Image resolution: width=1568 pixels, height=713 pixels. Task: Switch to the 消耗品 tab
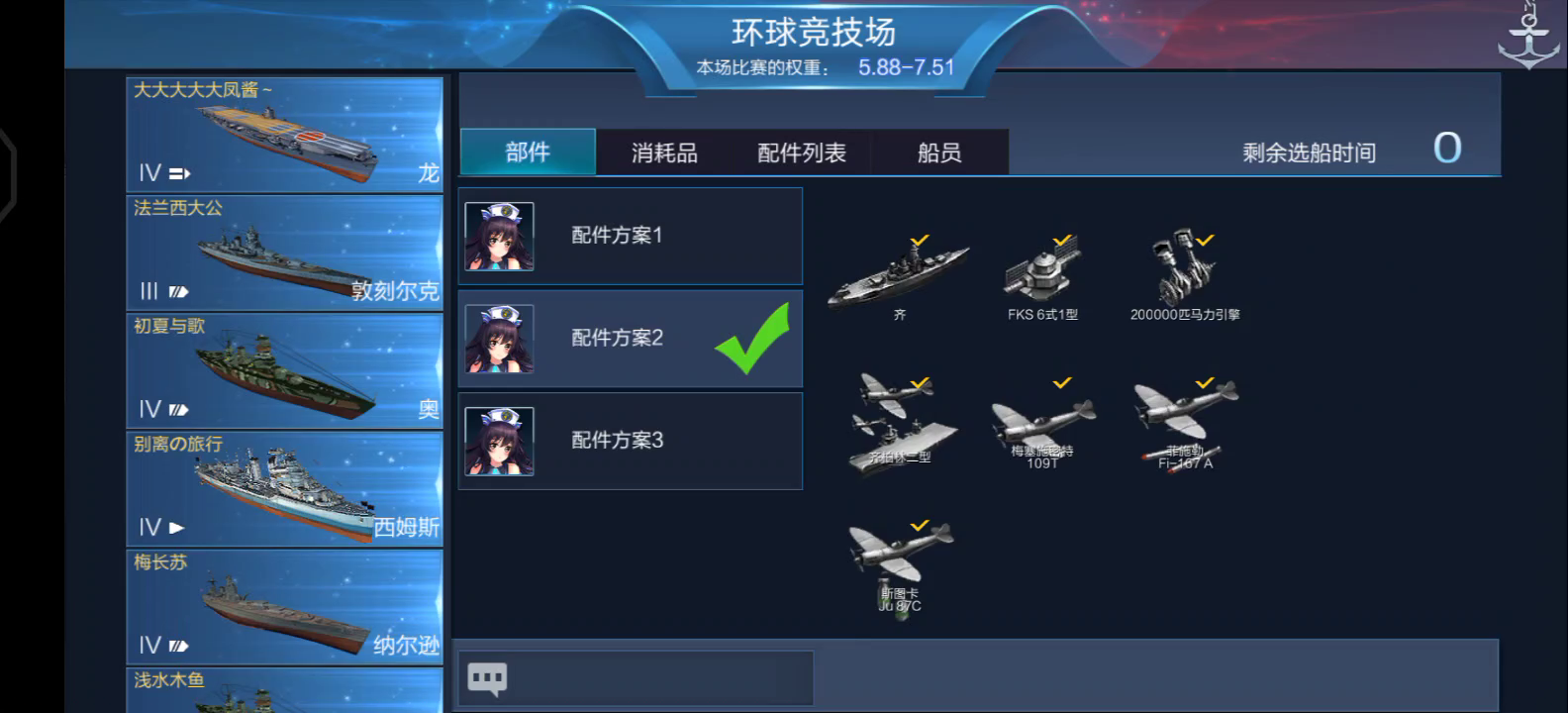click(664, 153)
